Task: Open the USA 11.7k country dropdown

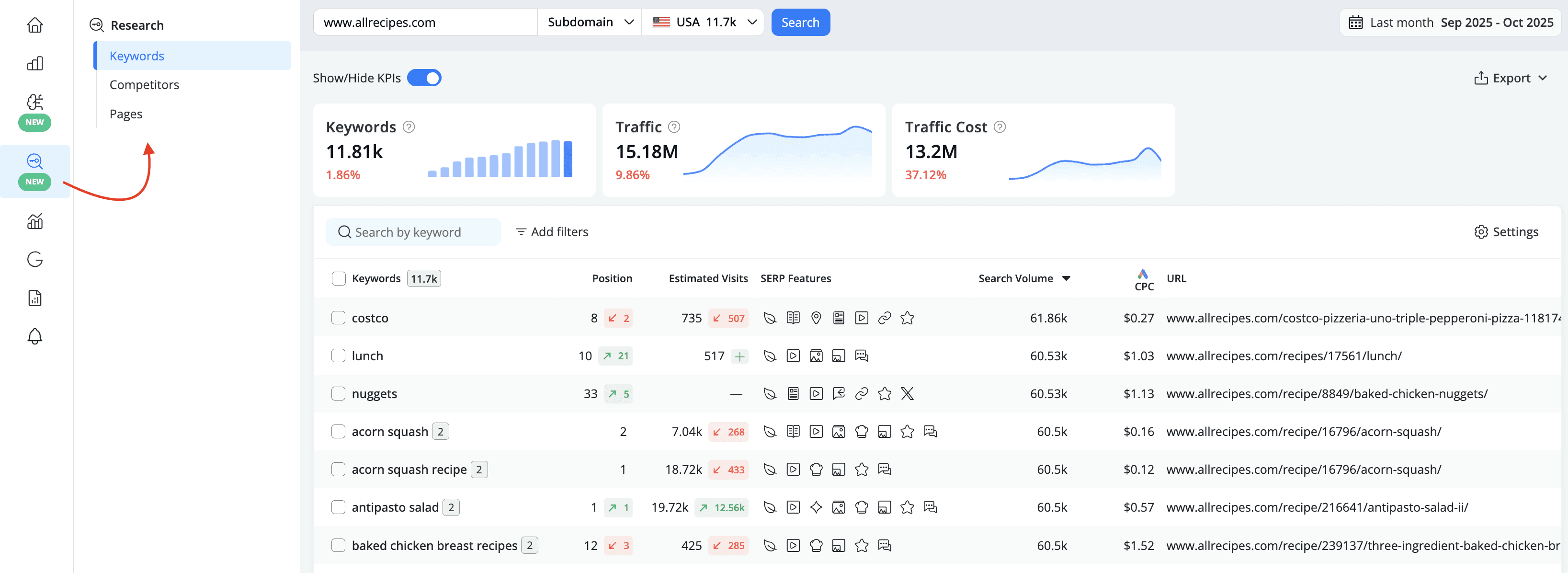Action: click(x=703, y=23)
